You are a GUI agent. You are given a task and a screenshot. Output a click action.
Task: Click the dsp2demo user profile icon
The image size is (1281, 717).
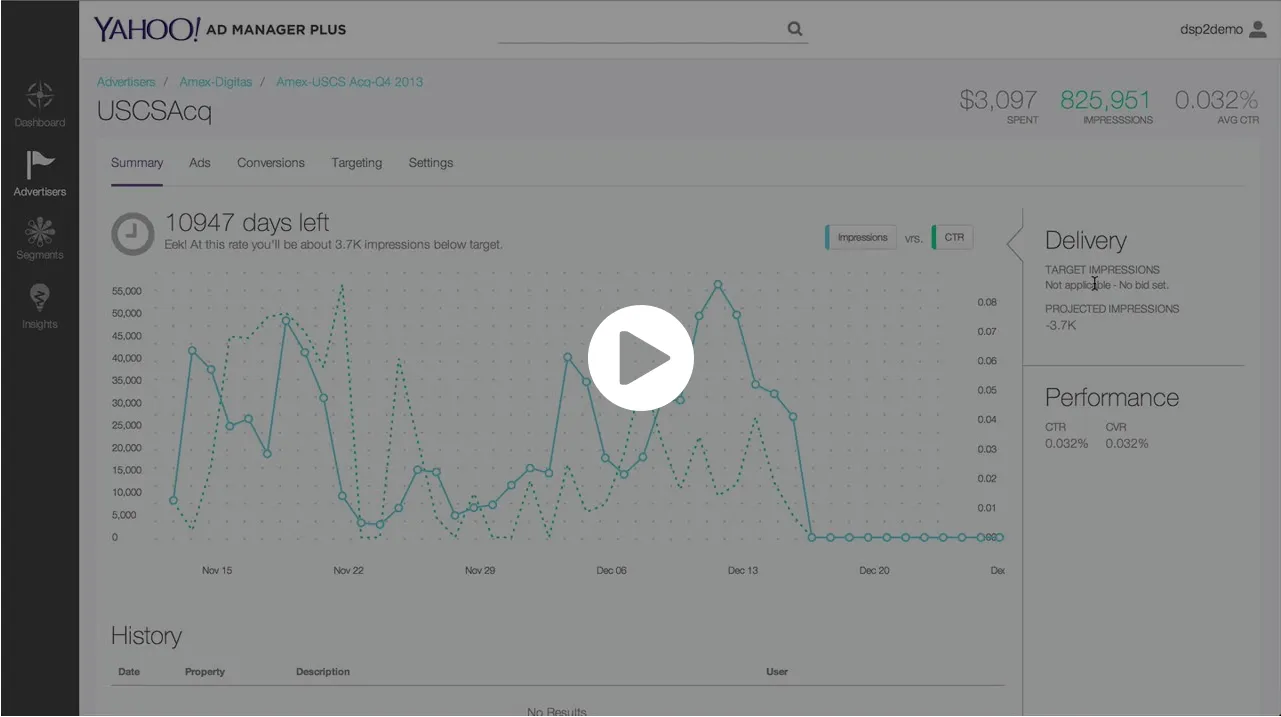1258,29
